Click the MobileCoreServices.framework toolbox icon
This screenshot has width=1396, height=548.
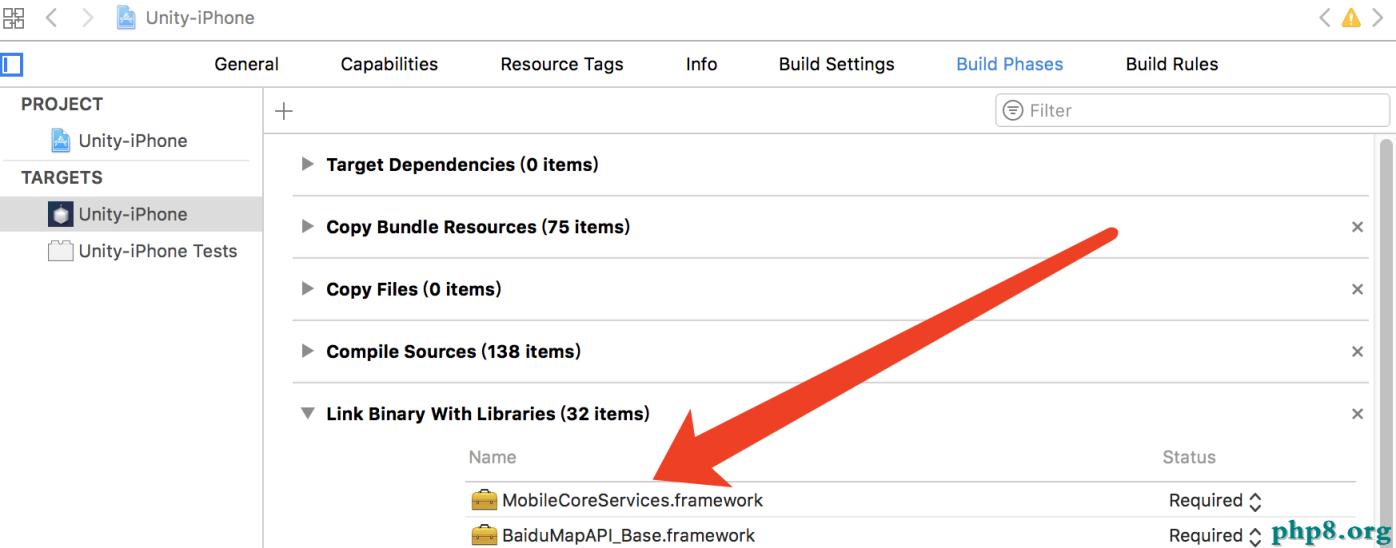coord(485,500)
